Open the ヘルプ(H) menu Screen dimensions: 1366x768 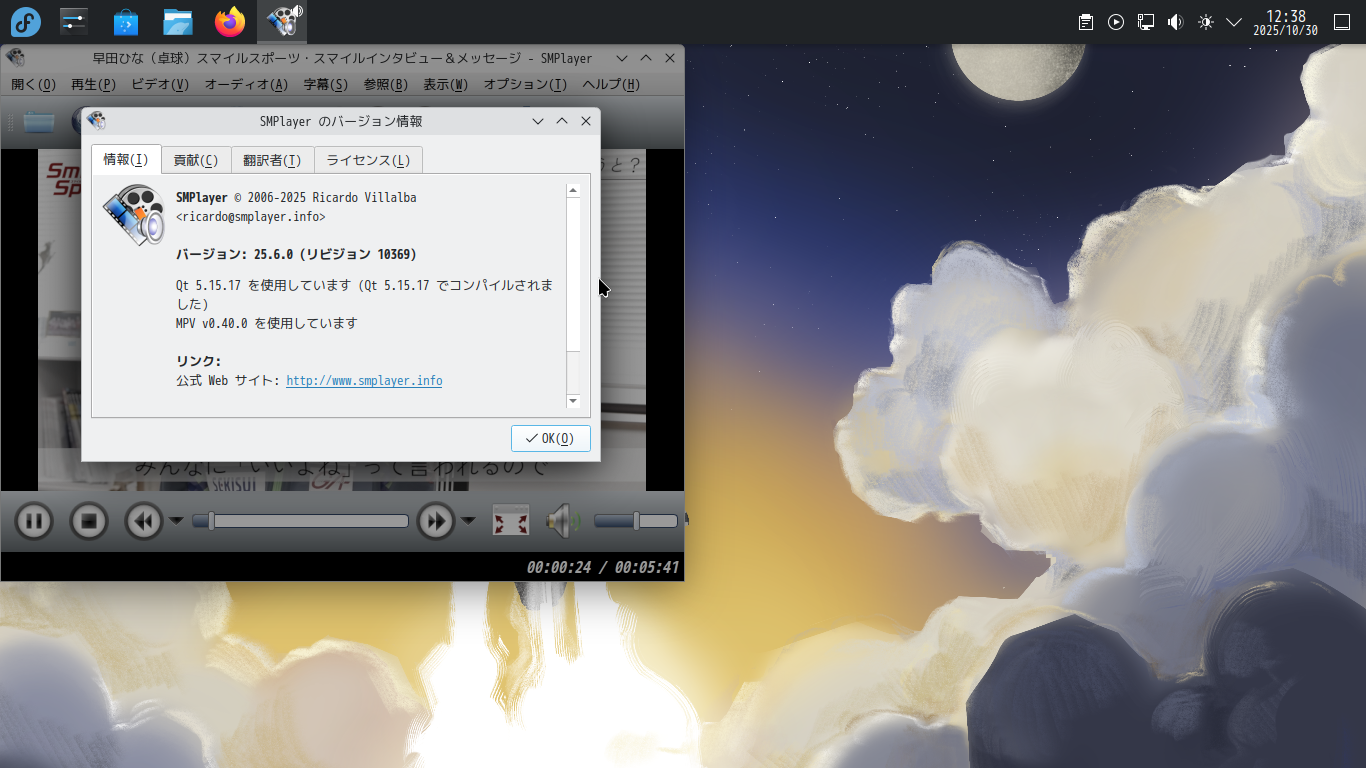coord(611,85)
